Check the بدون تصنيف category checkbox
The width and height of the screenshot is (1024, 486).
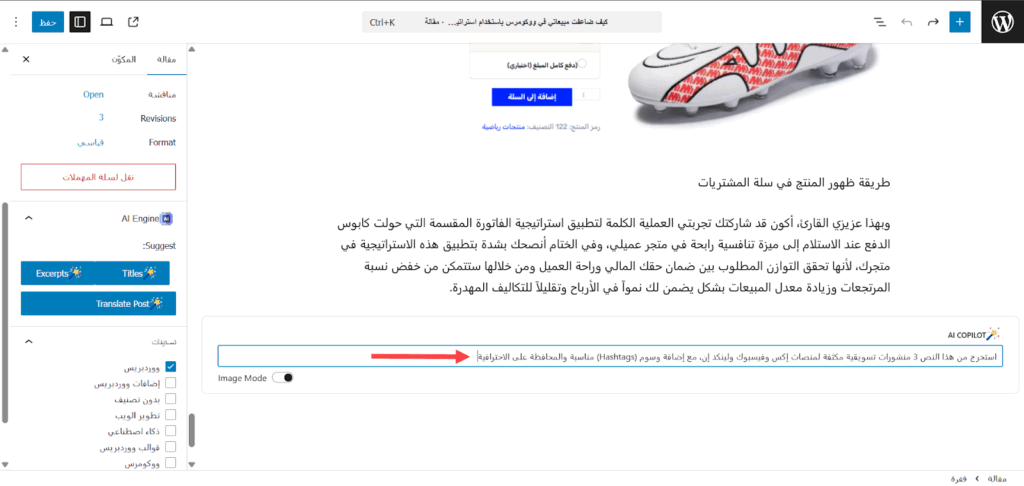tap(170, 399)
